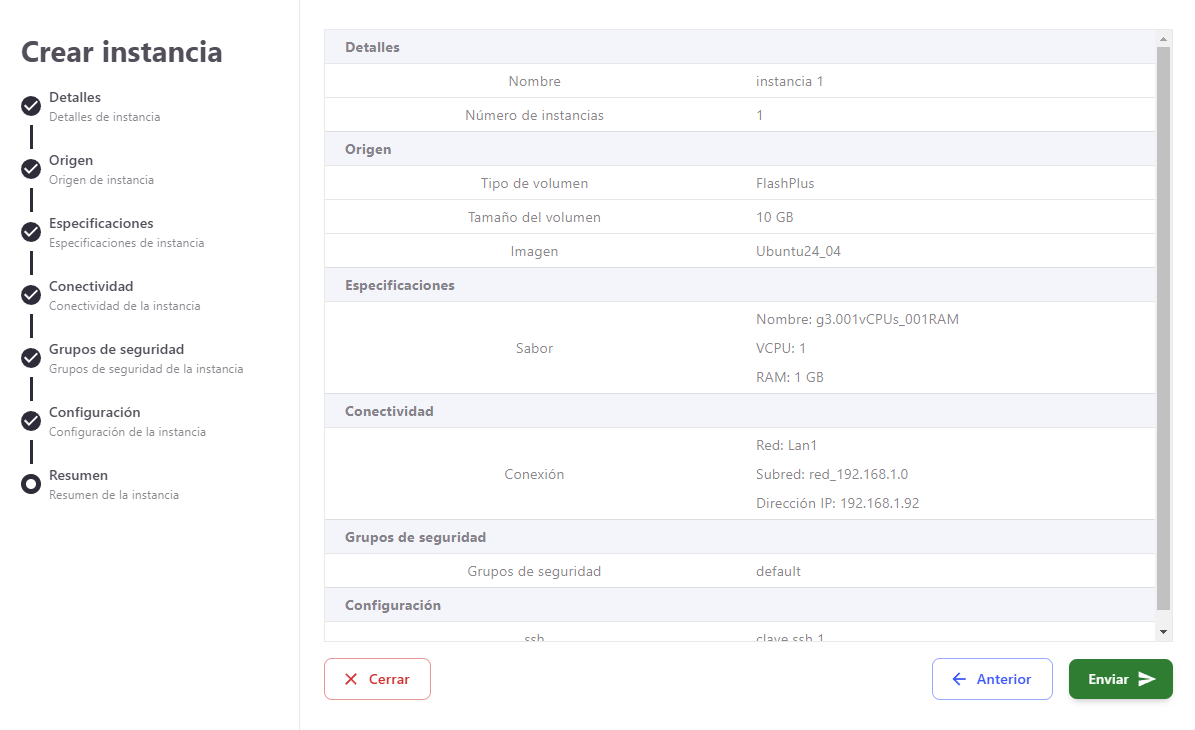Click the Detalles step checkmark icon

click(x=31, y=107)
